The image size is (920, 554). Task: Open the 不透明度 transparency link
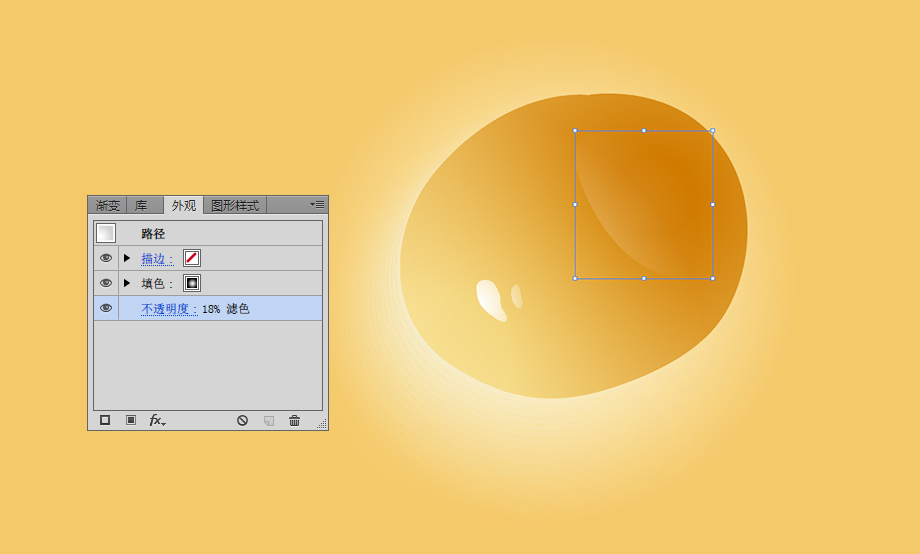pos(169,309)
